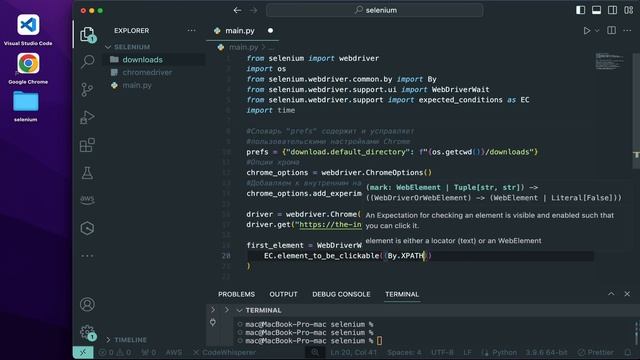Change end of line via LF
Viewport: 640px width, 360px height.
tap(467, 352)
